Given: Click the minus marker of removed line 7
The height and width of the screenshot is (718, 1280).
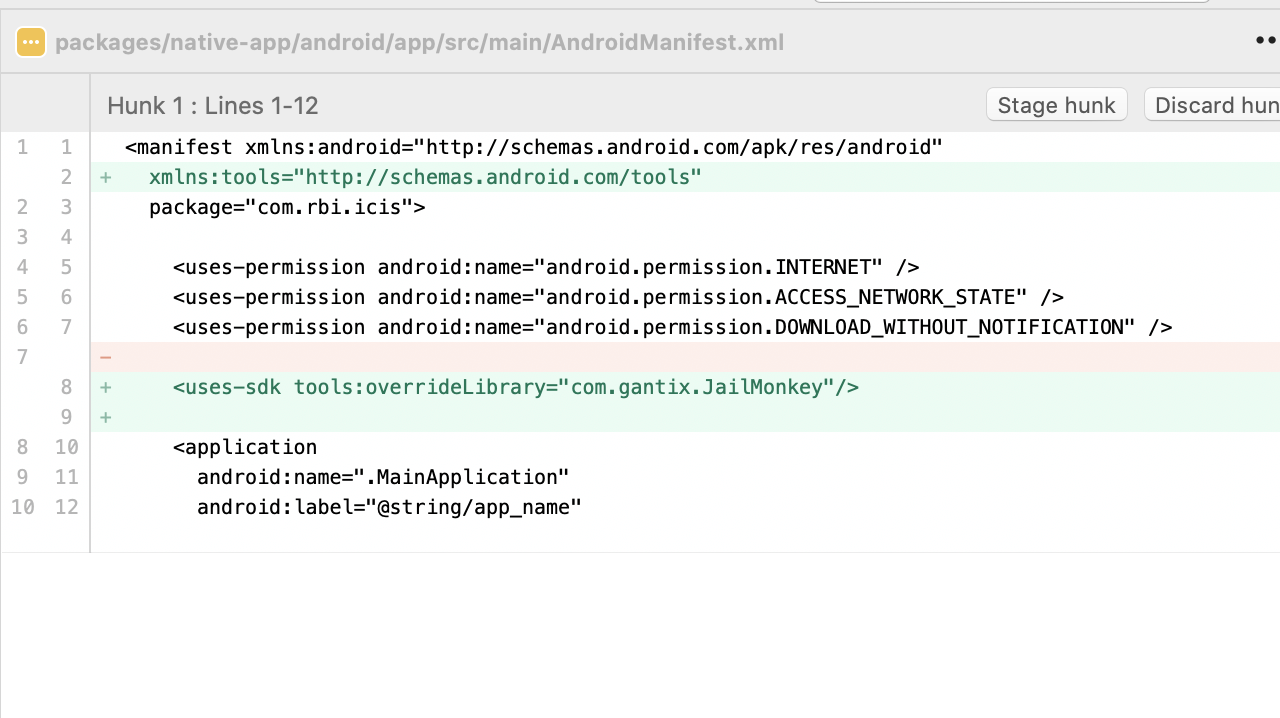Looking at the screenshot, I should point(105,357).
